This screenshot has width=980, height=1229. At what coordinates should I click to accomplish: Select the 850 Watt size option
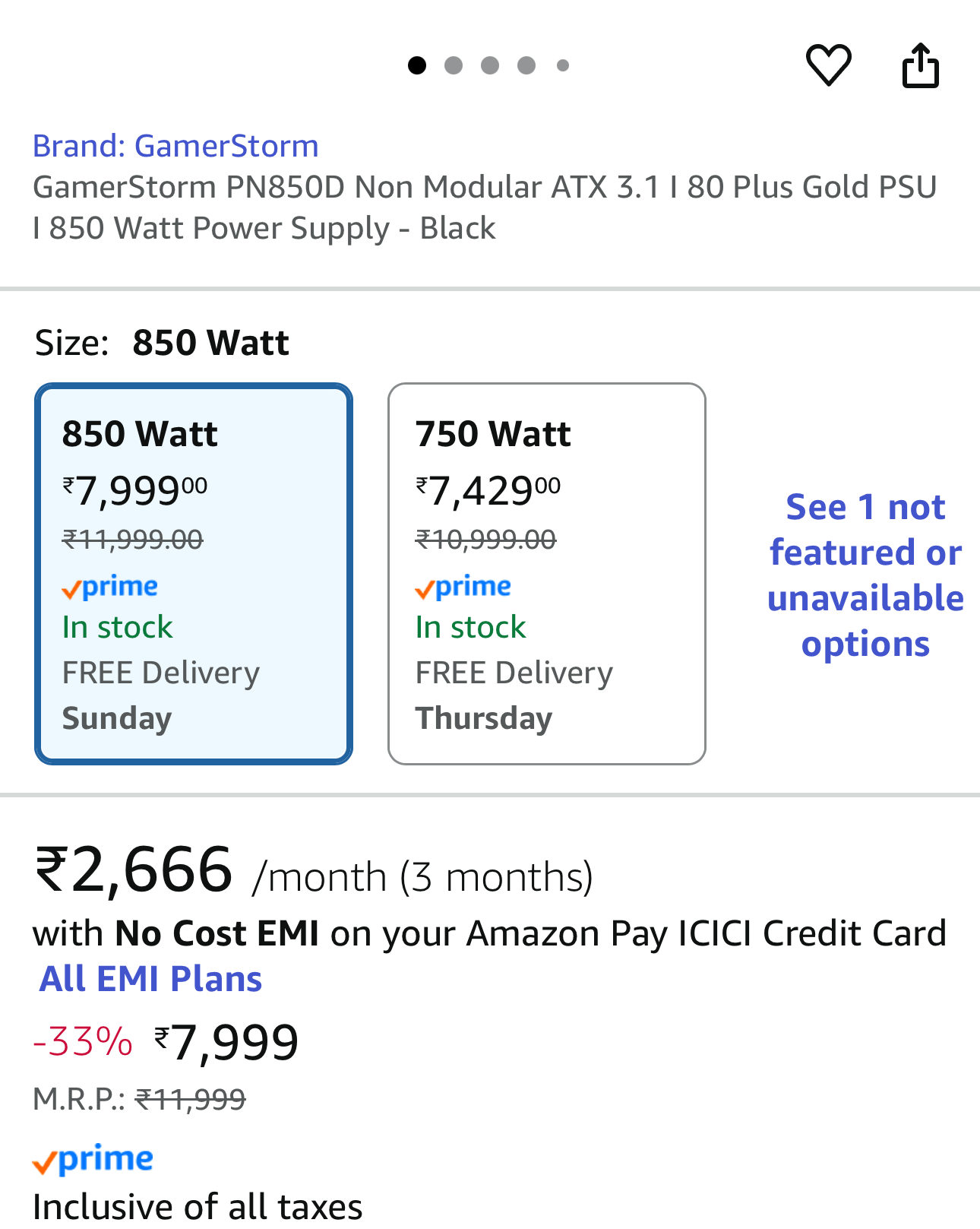(x=194, y=573)
